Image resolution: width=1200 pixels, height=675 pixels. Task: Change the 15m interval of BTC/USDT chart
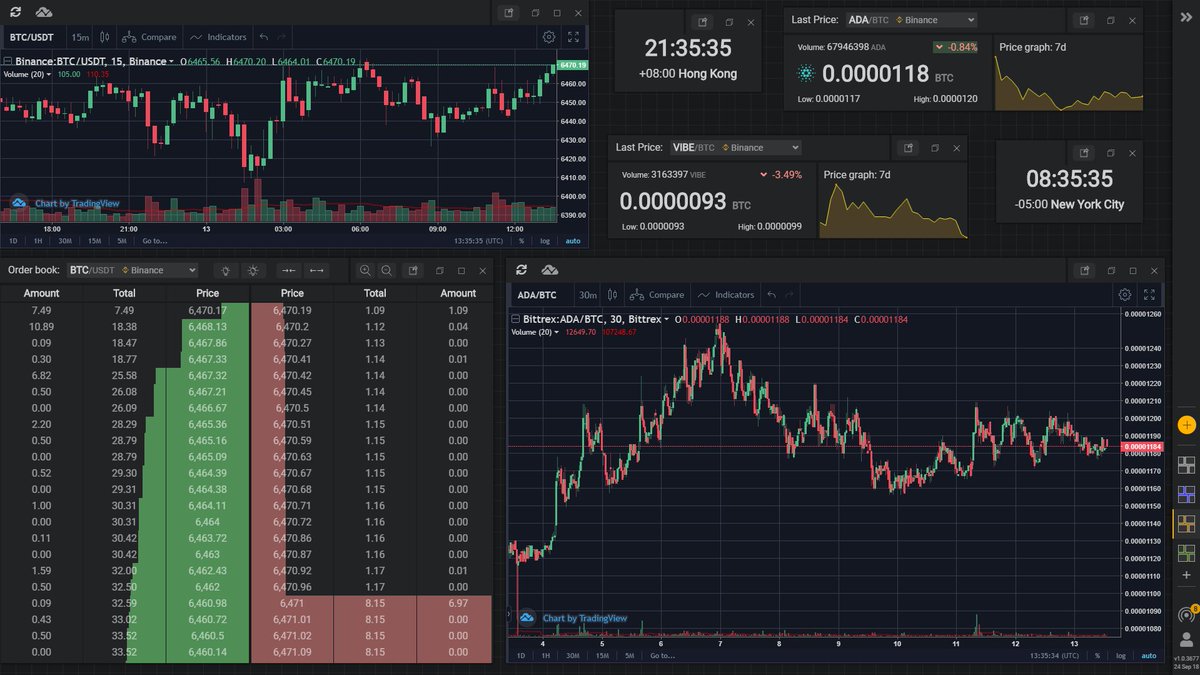(80, 37)
